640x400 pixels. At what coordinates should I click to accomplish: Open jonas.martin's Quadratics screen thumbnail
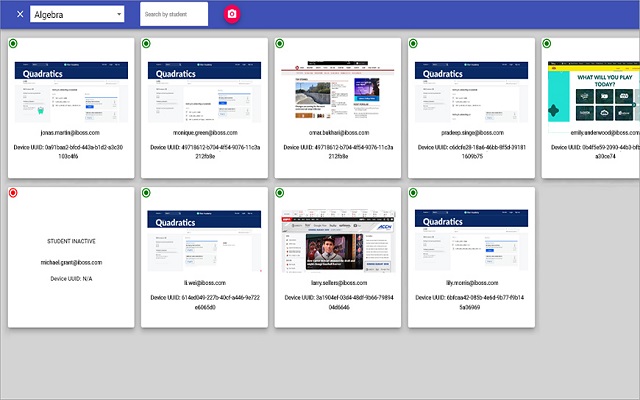click(71, 92)
